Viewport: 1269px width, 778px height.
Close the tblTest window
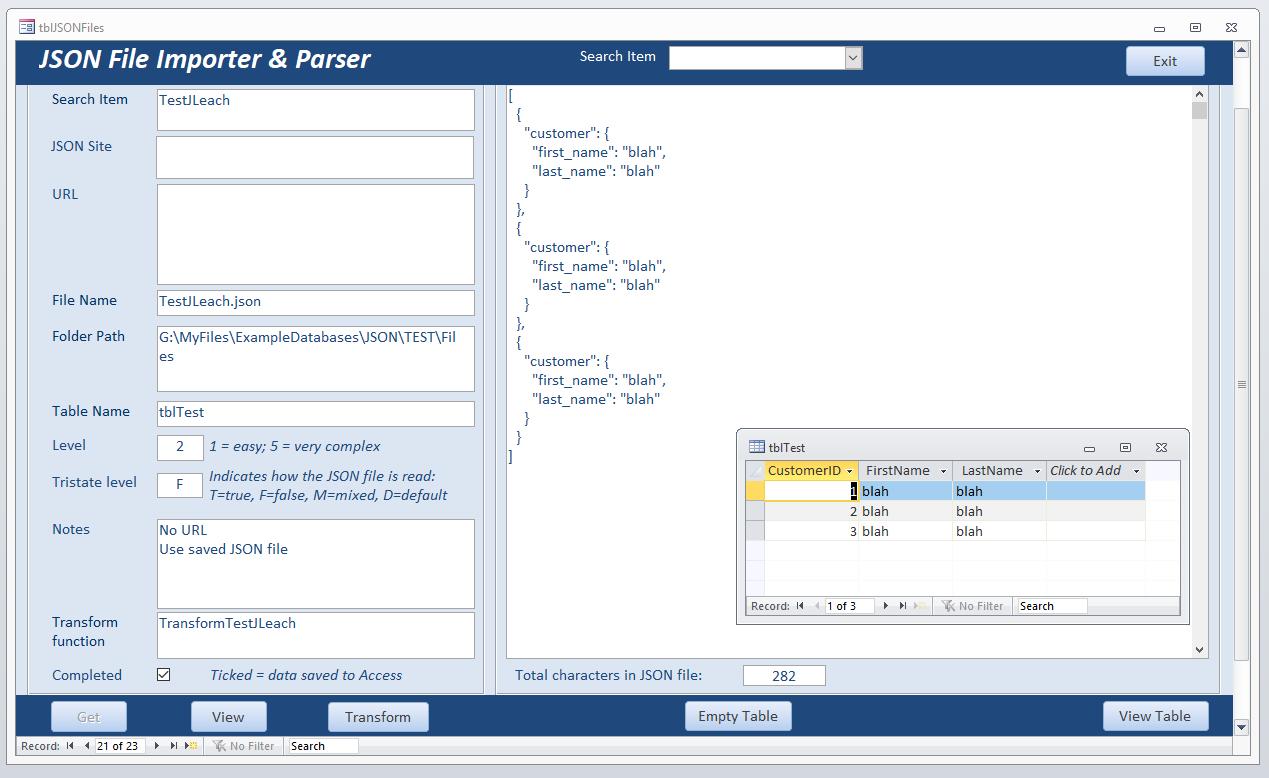point(1161,448)
